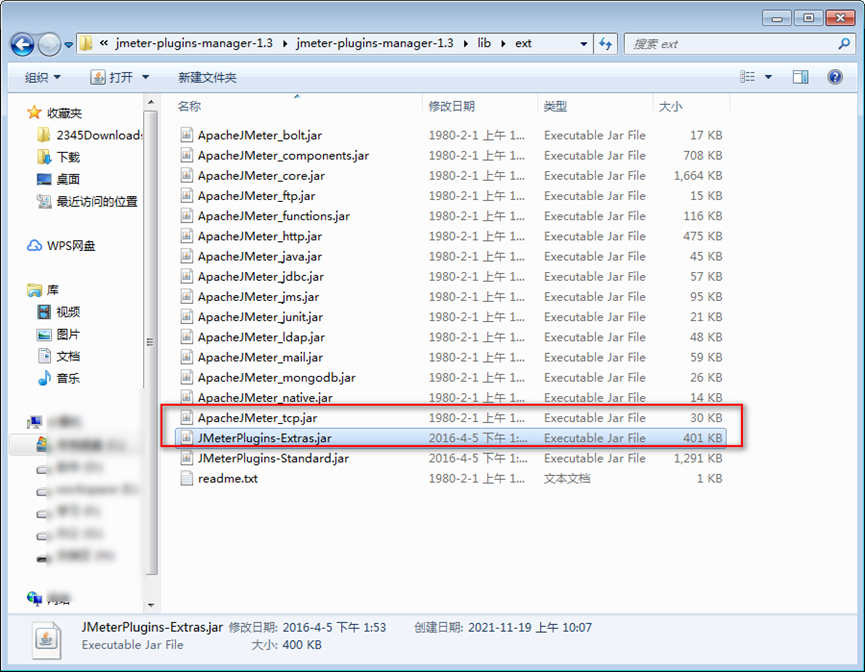Click the folder icon in address bar
865x672 pixels.
pos(86,44)
